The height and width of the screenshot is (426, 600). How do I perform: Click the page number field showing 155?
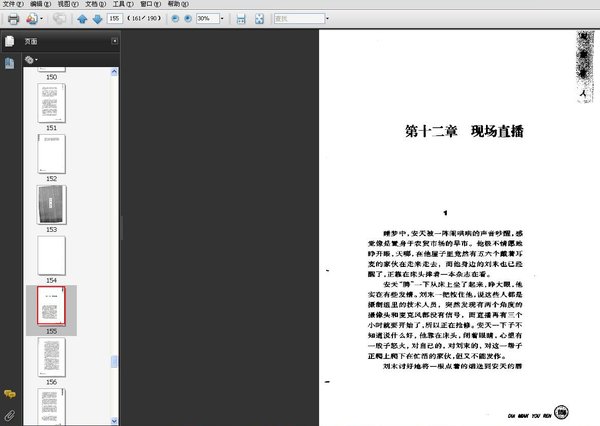point(115,18)
